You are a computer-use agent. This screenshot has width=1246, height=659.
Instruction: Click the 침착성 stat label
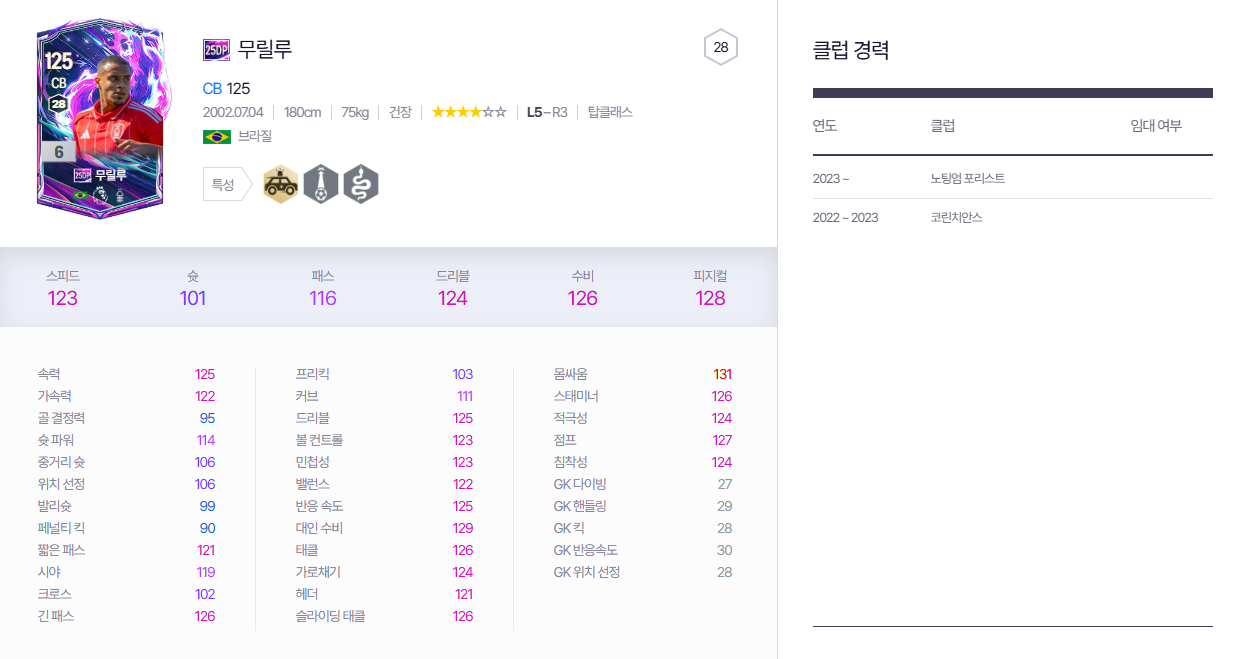point(571,462)
